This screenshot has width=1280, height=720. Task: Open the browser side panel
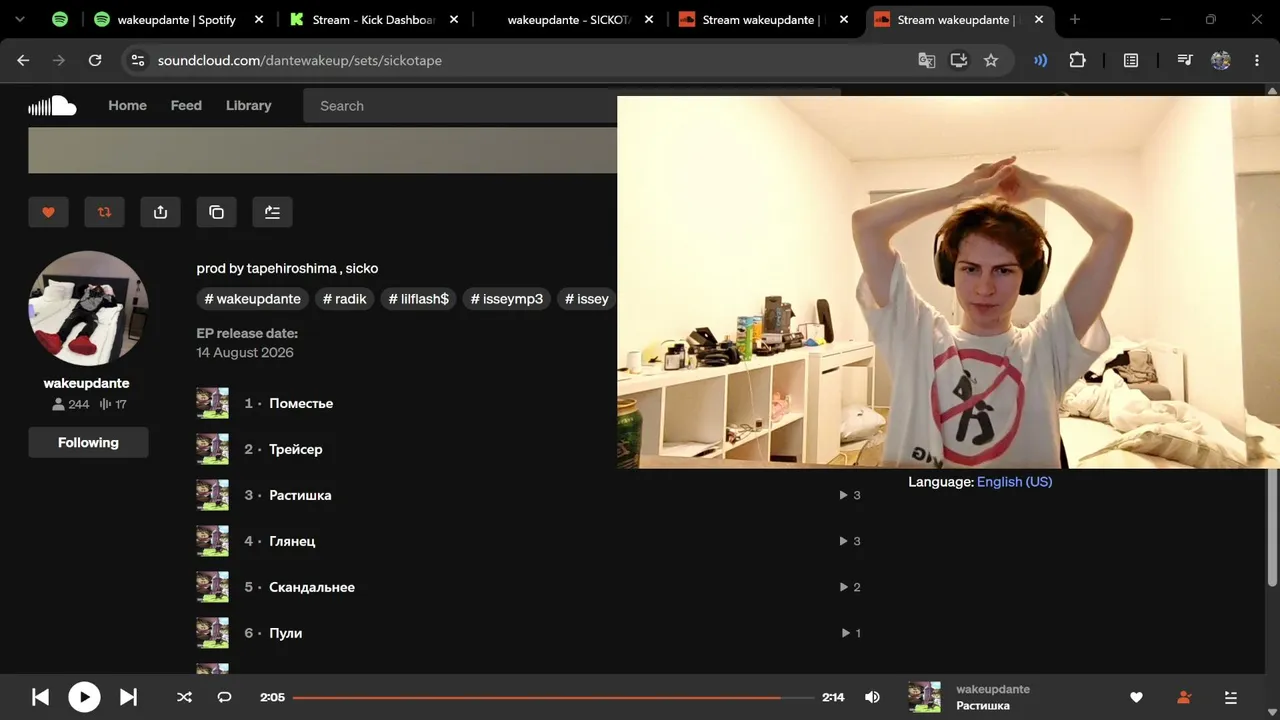pos(1131,60)
